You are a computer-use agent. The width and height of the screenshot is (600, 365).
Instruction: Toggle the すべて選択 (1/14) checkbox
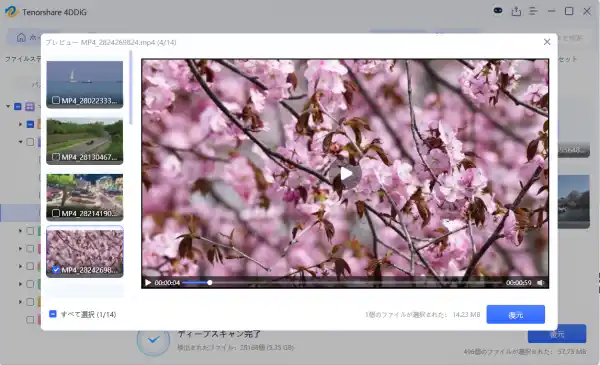tap(53, 314)
